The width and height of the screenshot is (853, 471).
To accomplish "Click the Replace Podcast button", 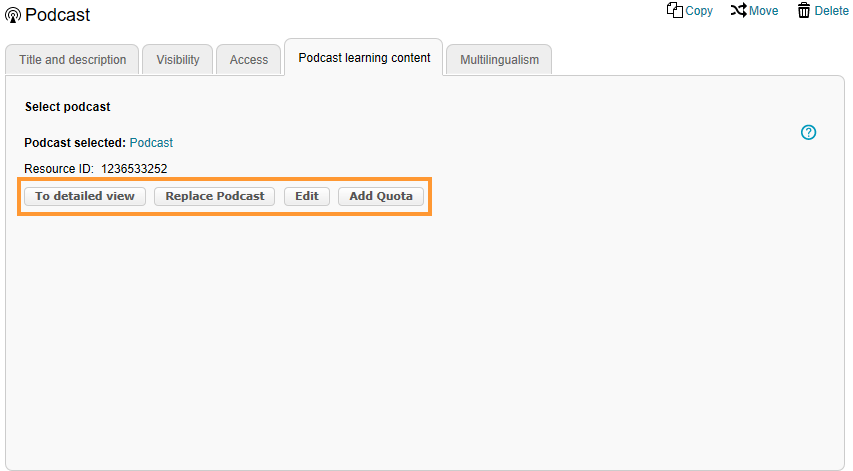I will (x=215, y=196).
